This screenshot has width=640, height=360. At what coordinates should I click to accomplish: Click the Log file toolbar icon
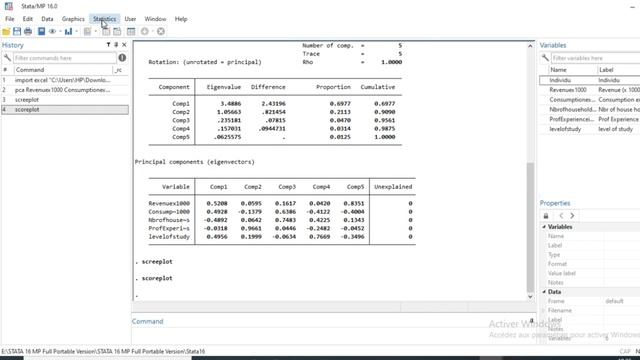pyautogui.click(x=41, y=31)
